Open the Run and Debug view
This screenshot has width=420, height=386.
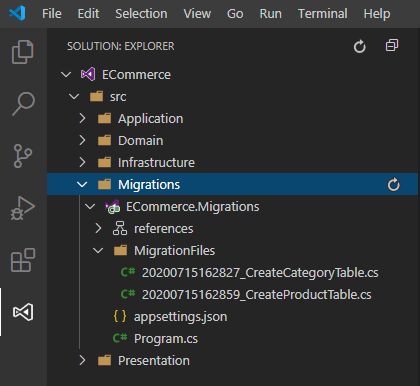tap(23, 208)
